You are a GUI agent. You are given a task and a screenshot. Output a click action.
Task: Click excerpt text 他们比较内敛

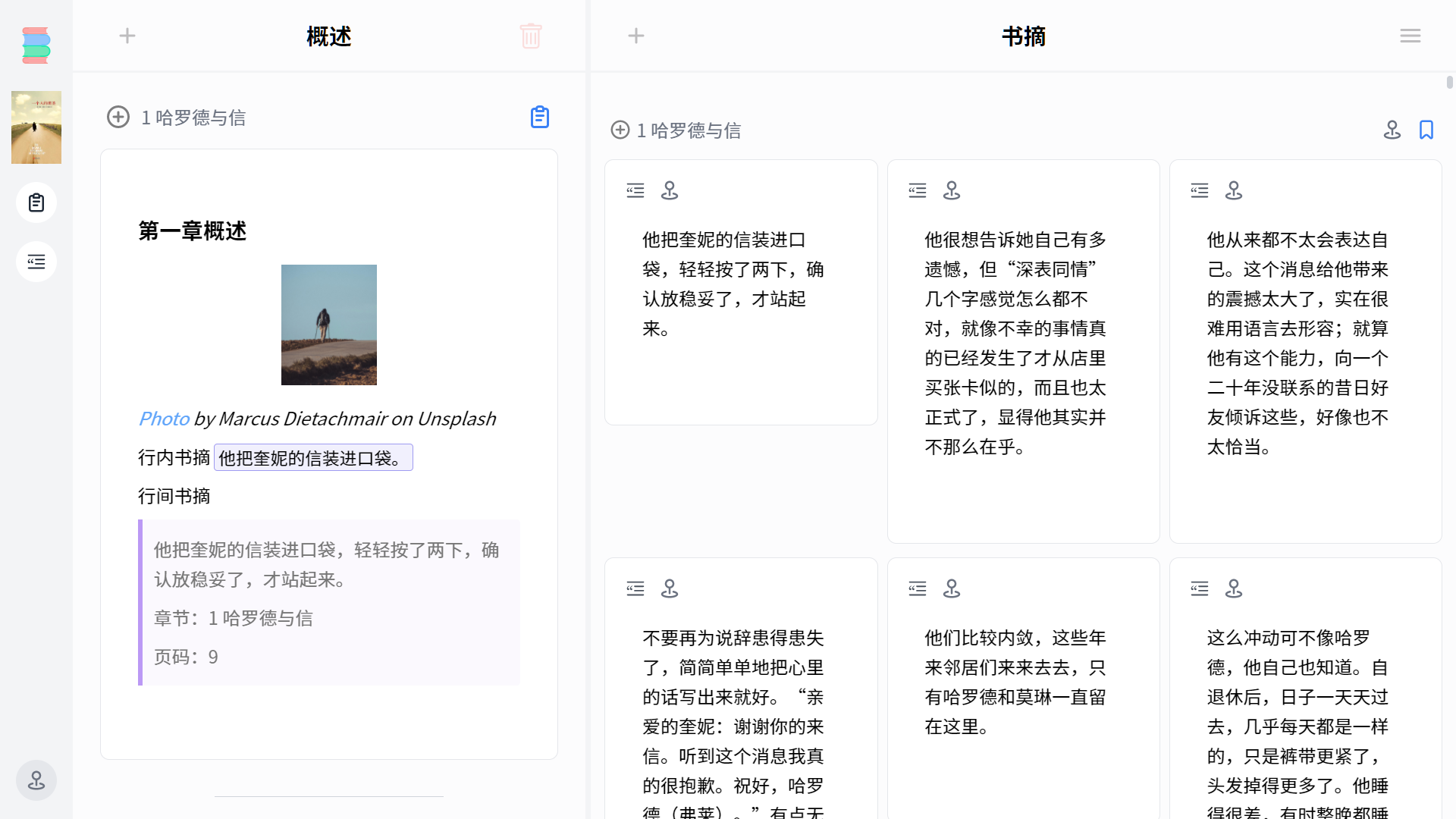pos(1015,682)
